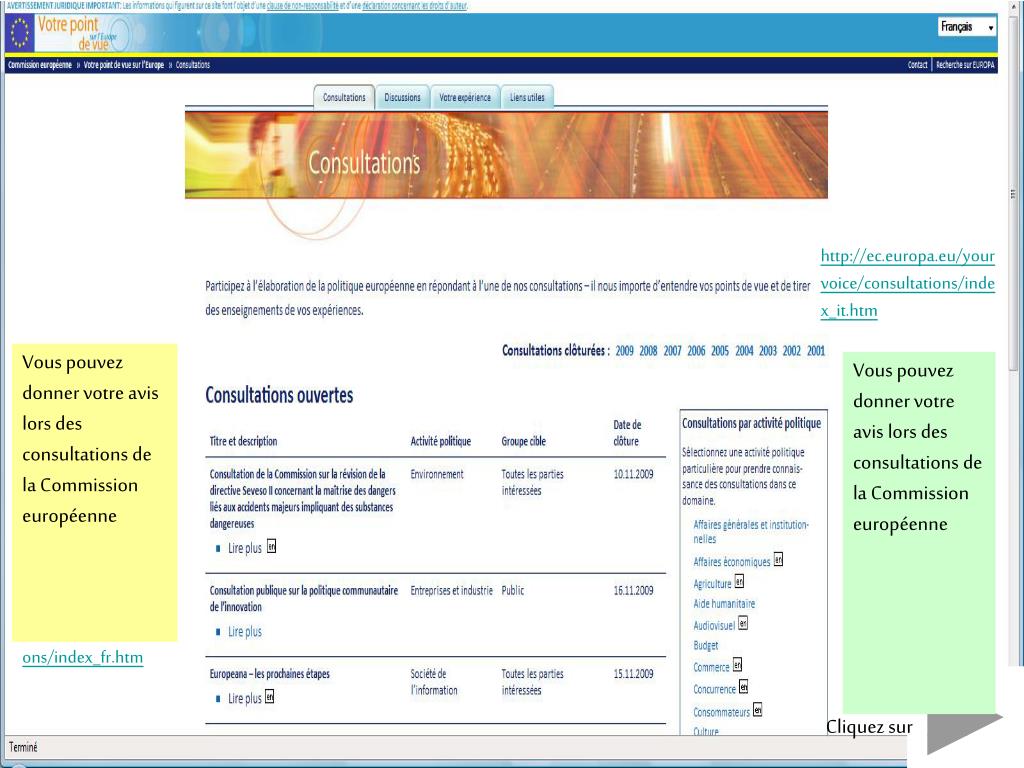The width and height of the screenshot is (1024, 768).
Task: Go to Commission européenne breadcrumb
Action: pos(40,65)
